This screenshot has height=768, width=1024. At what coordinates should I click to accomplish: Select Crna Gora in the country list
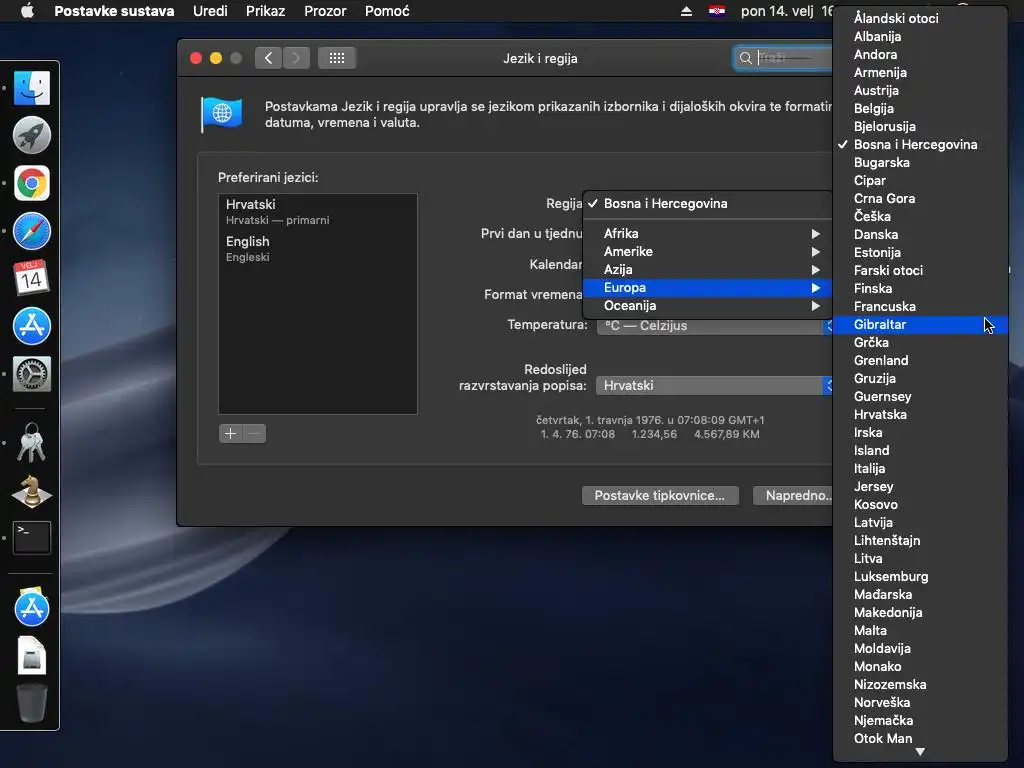click(921, 199)
